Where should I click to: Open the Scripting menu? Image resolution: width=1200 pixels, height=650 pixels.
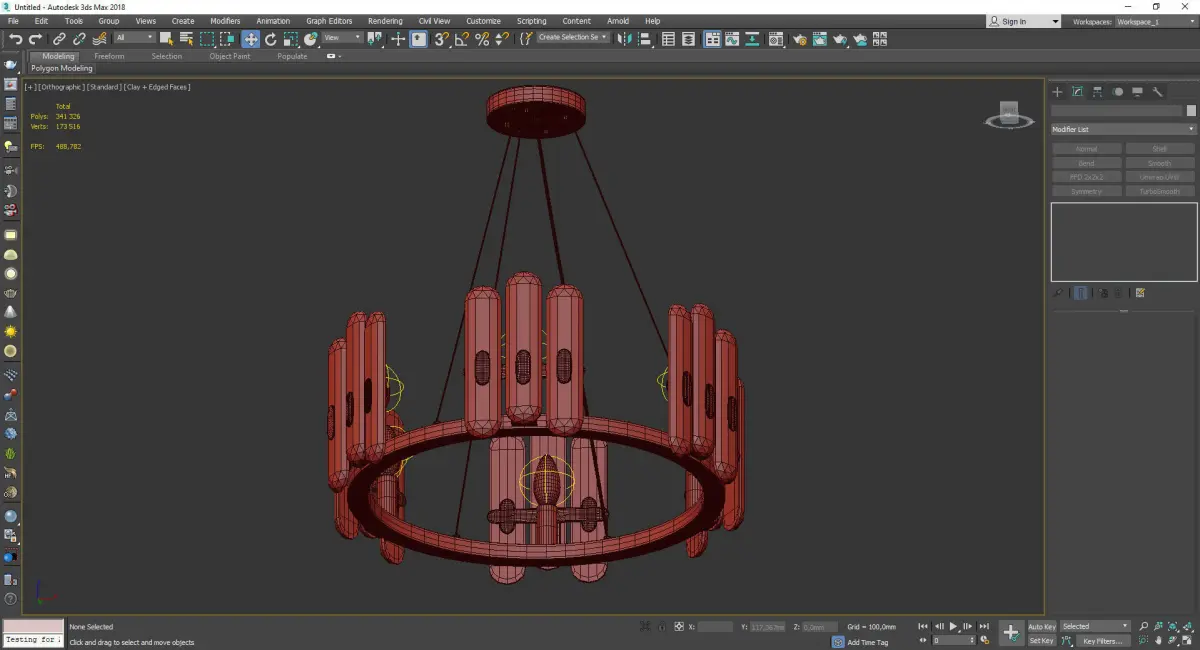(x=531, y=21)
